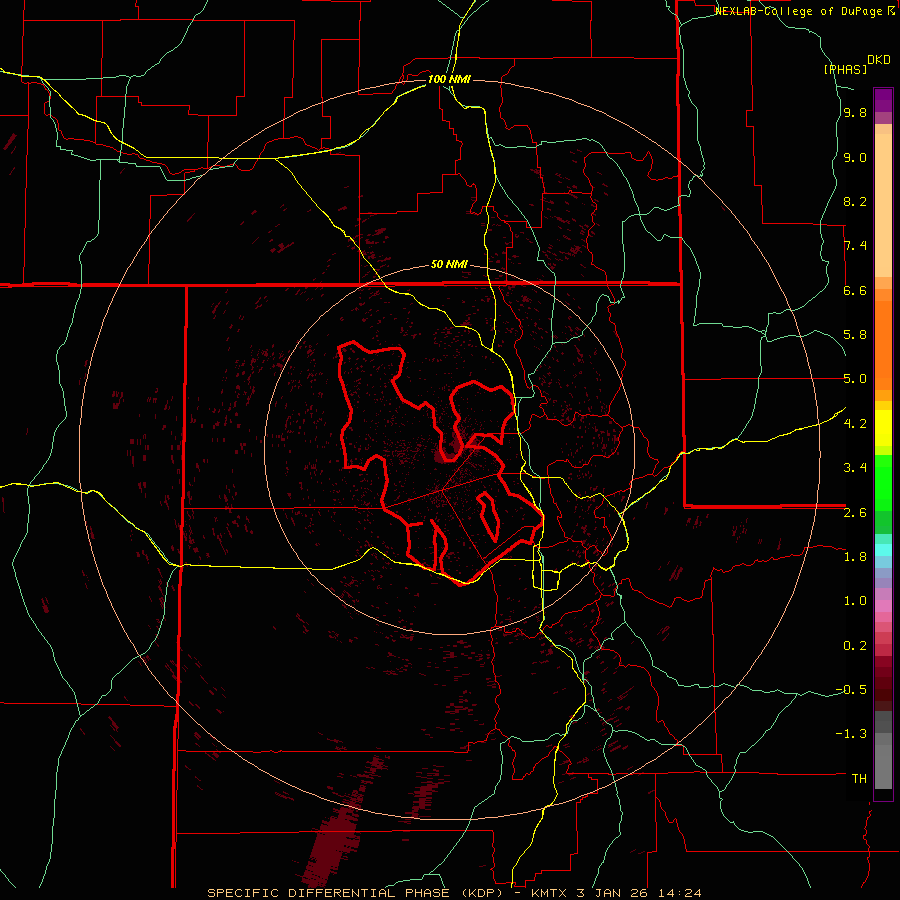This screenshot has width=900, height=900.
Task: Click the bright green band of the color scale
Action: 883,482
